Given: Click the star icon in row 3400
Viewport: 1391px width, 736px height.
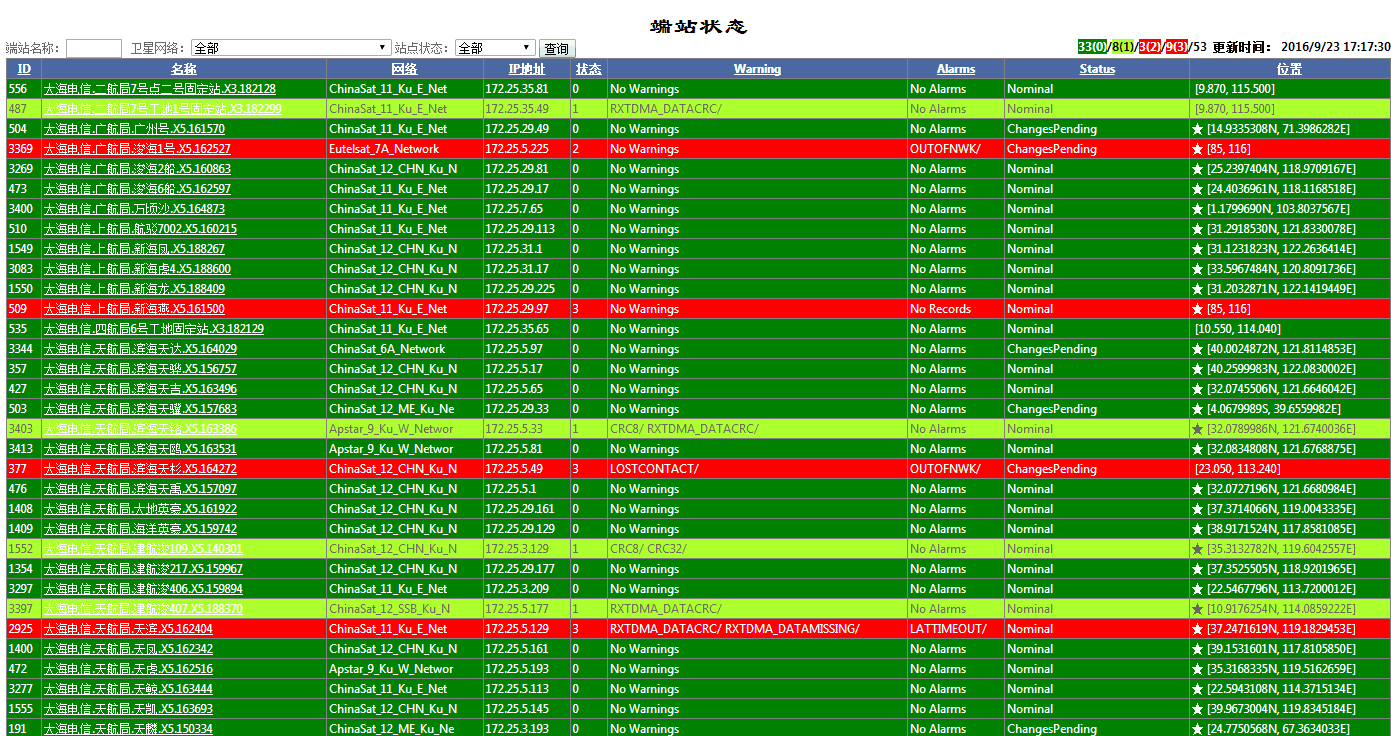Looking at the screenshot, I should pyautogui.click(x=1197, y=209).
